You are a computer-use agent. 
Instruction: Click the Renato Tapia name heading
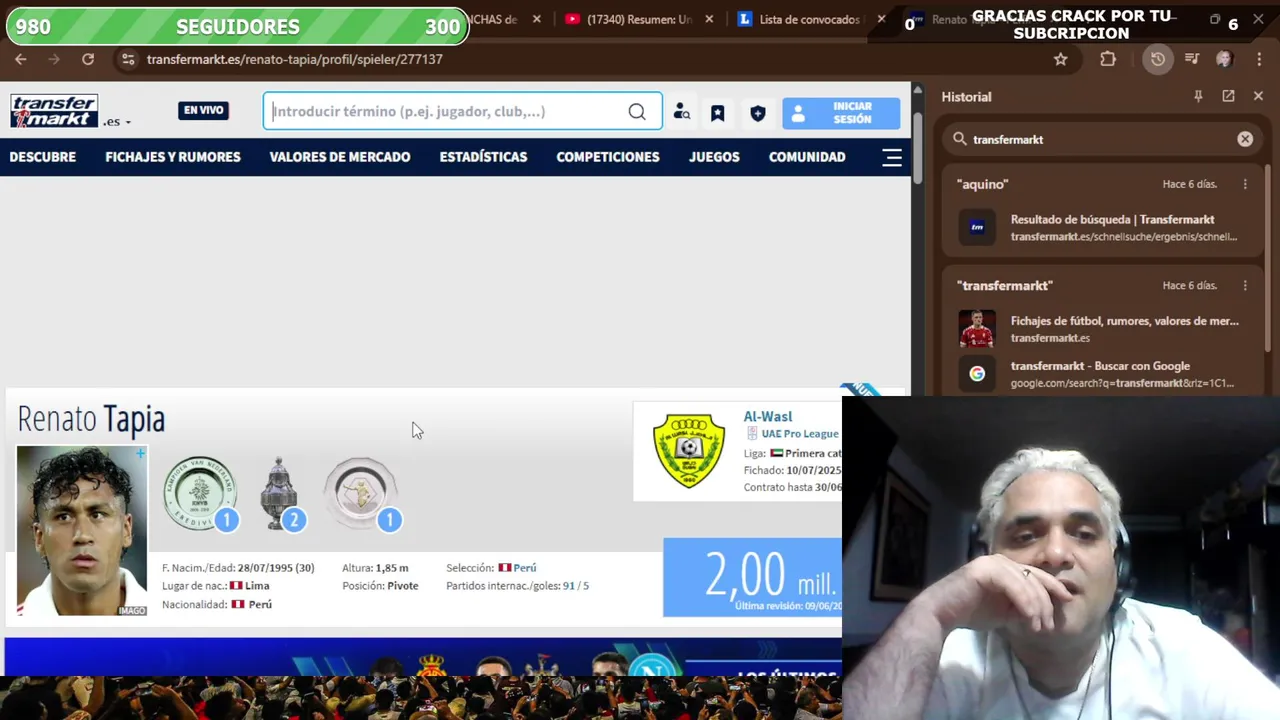pyautogui.click(x=91, y=419)
